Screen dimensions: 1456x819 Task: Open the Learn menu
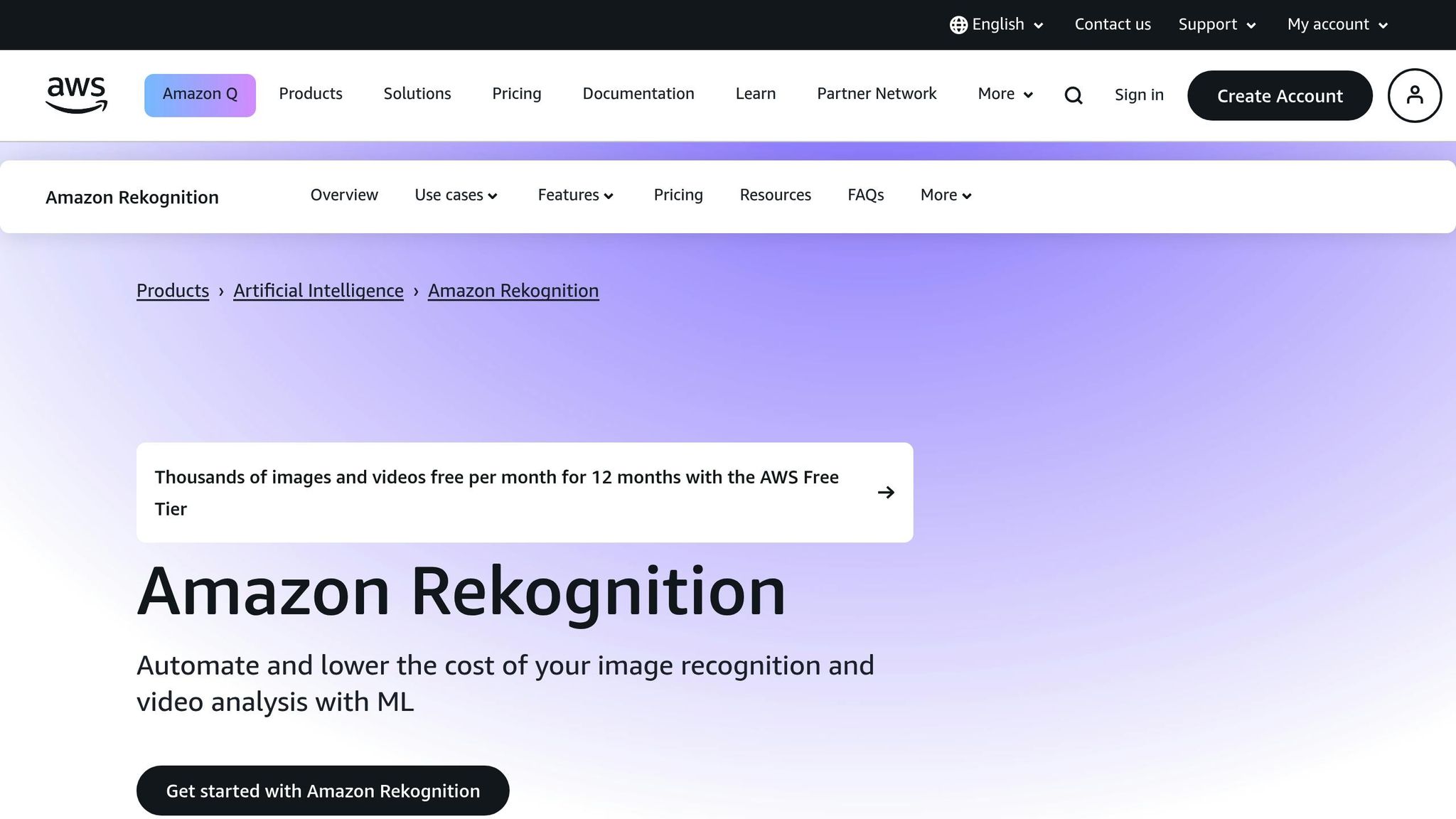[x=756, y=94]
